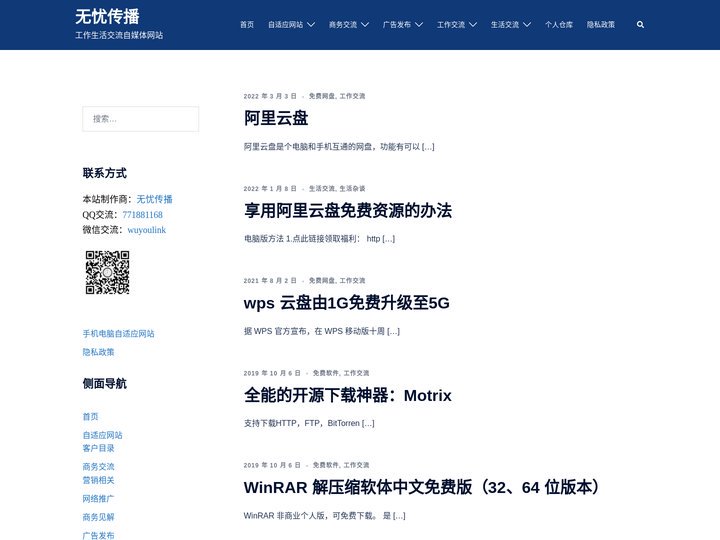The width and height of the screenshot is (720, 540).
Task: Open 手机电脑自适应网站 sidebar link
Action: [118, 334]
